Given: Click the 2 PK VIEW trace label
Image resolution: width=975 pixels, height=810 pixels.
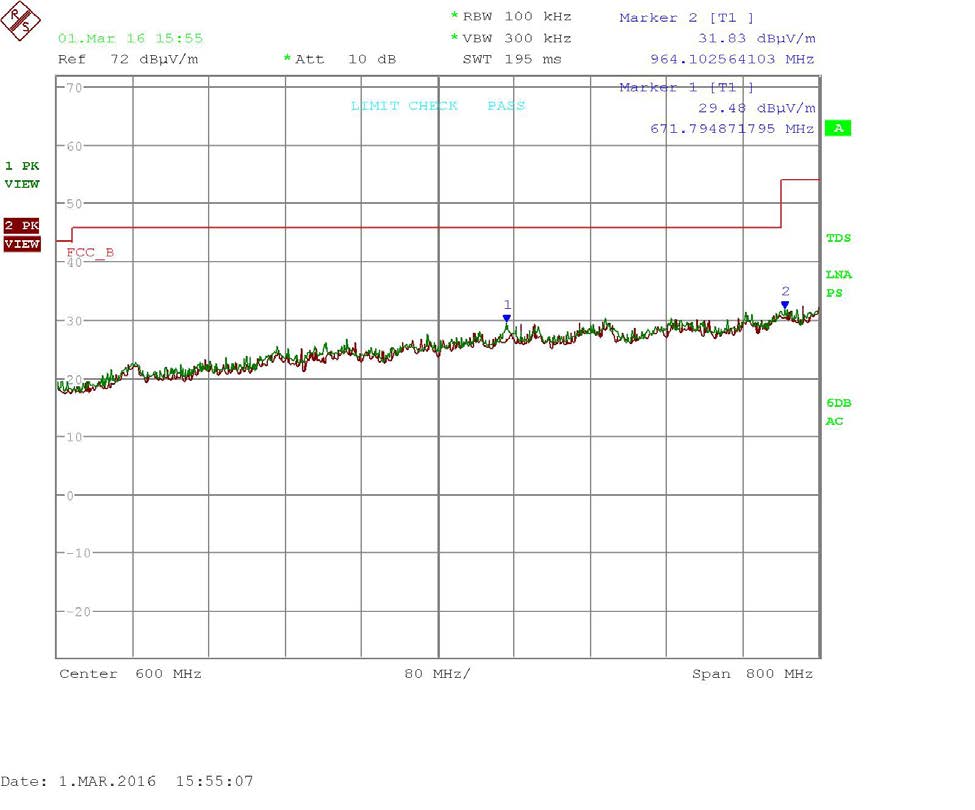Looking at the screenshot, I should 22,235.
